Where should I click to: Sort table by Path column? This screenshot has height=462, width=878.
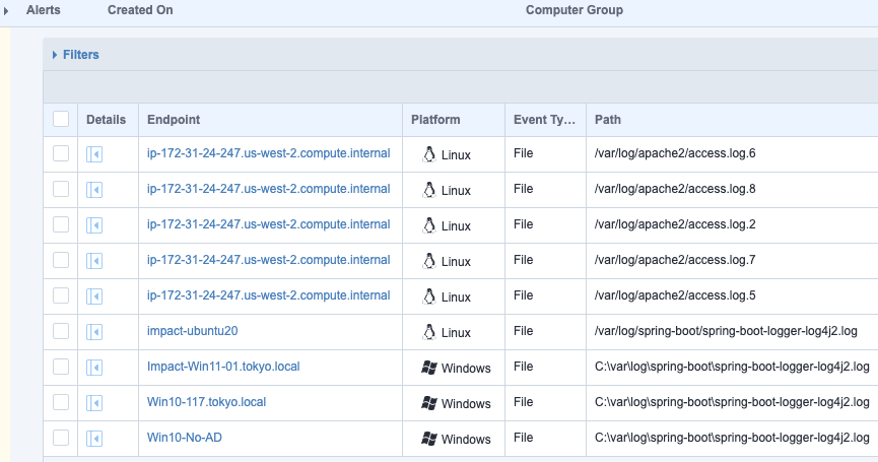point(608,119)
